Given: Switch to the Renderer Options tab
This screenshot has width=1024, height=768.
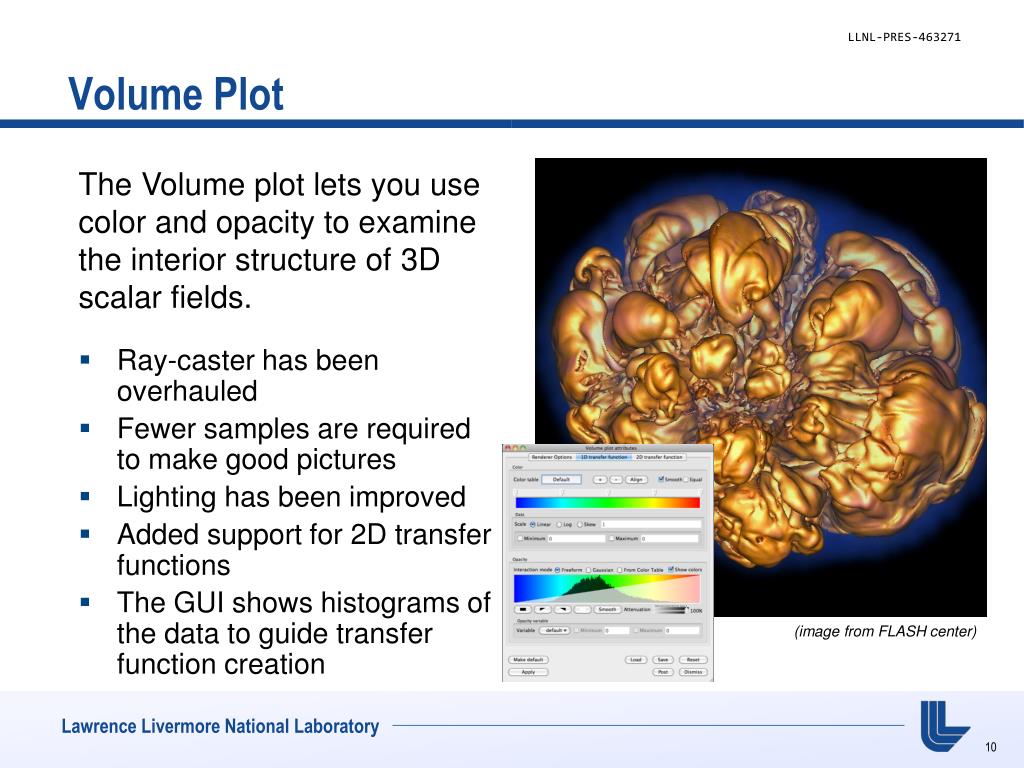Looking at the screenshot, I should click(x=552, y=457).
